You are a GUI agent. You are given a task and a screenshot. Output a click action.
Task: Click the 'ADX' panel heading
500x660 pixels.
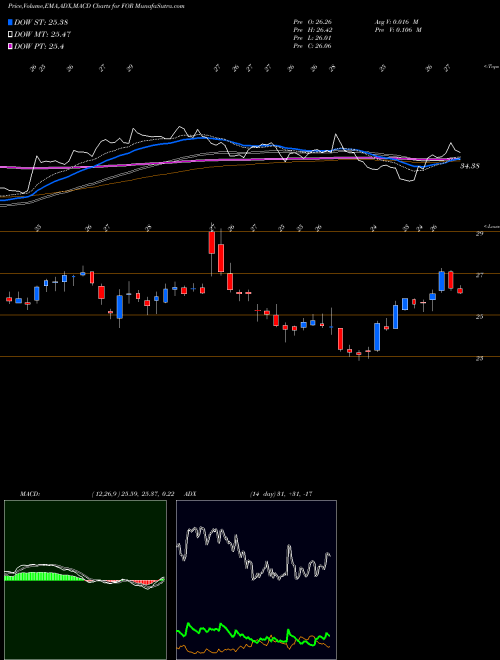pos(189,494)
